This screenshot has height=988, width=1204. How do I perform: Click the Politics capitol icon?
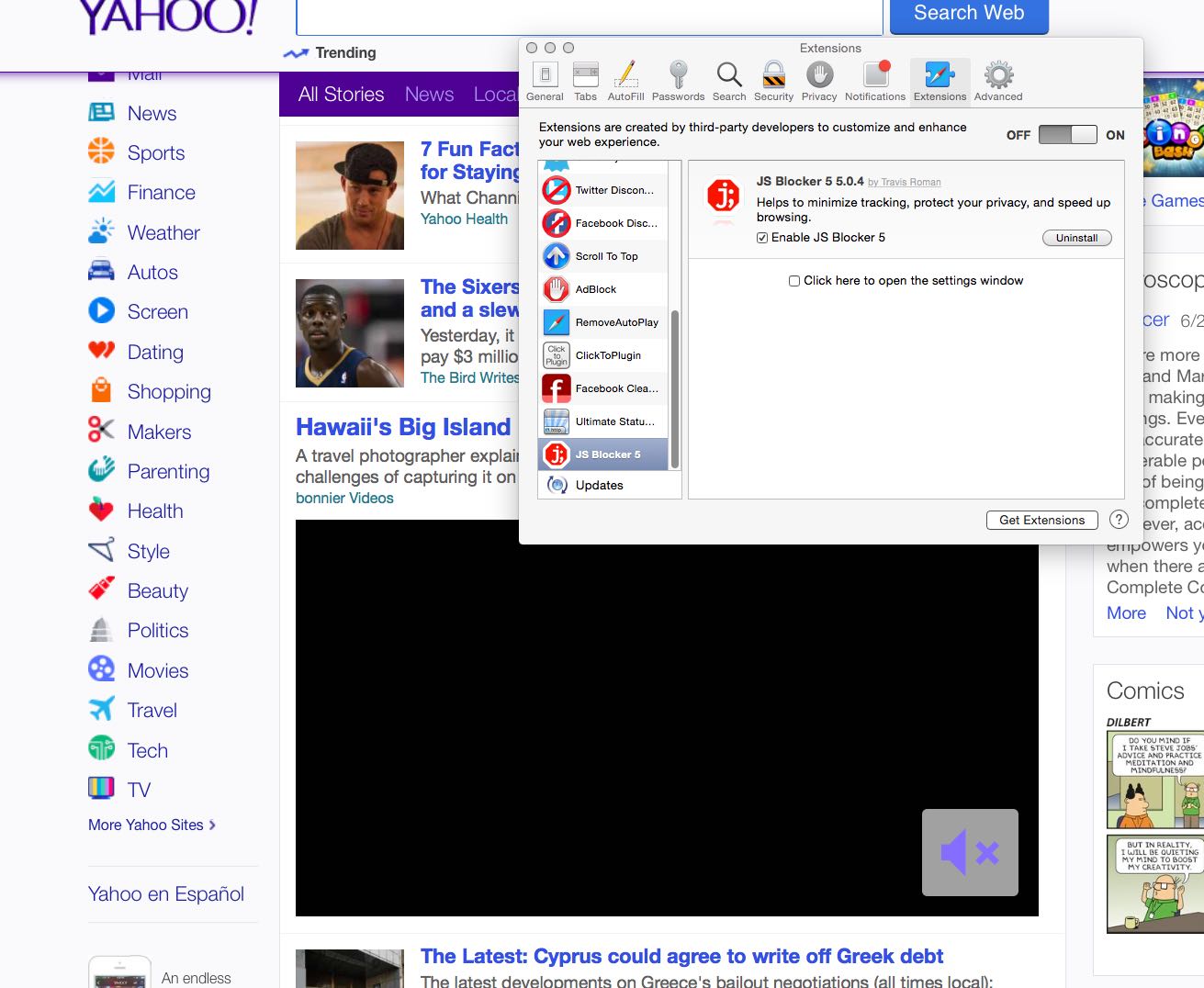click(x=101, y=629)
